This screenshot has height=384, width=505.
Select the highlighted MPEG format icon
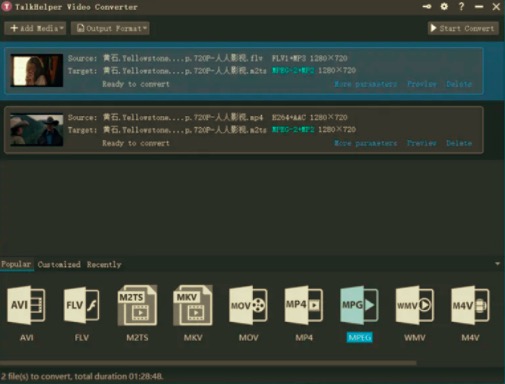[x=359, y=305]
